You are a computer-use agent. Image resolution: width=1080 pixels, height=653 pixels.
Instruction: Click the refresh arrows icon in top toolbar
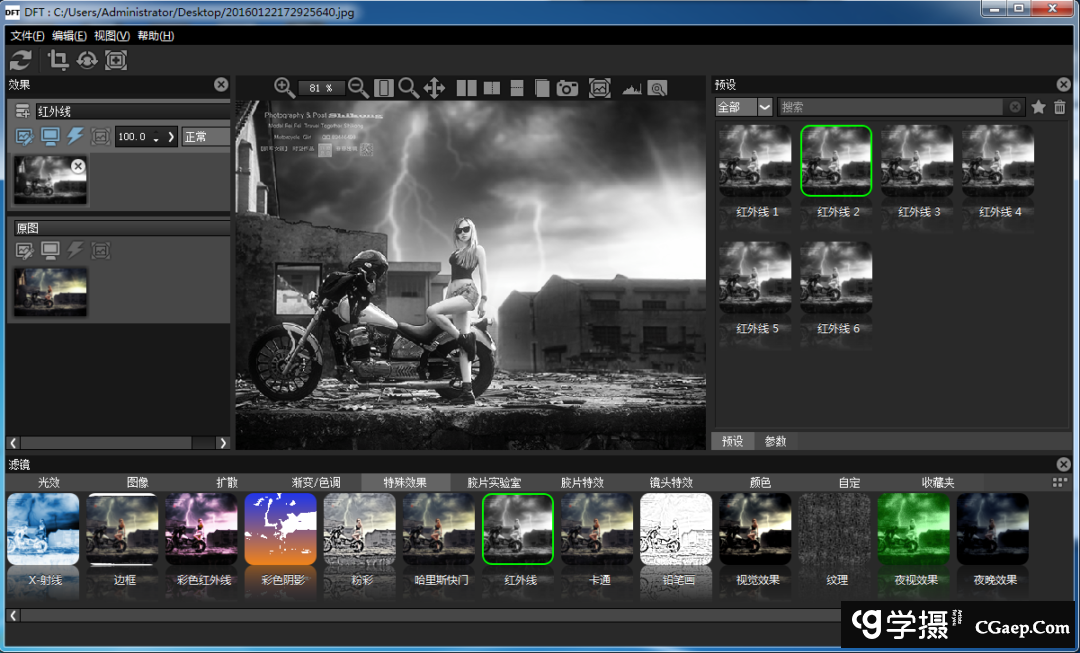[x=21, y=61]
